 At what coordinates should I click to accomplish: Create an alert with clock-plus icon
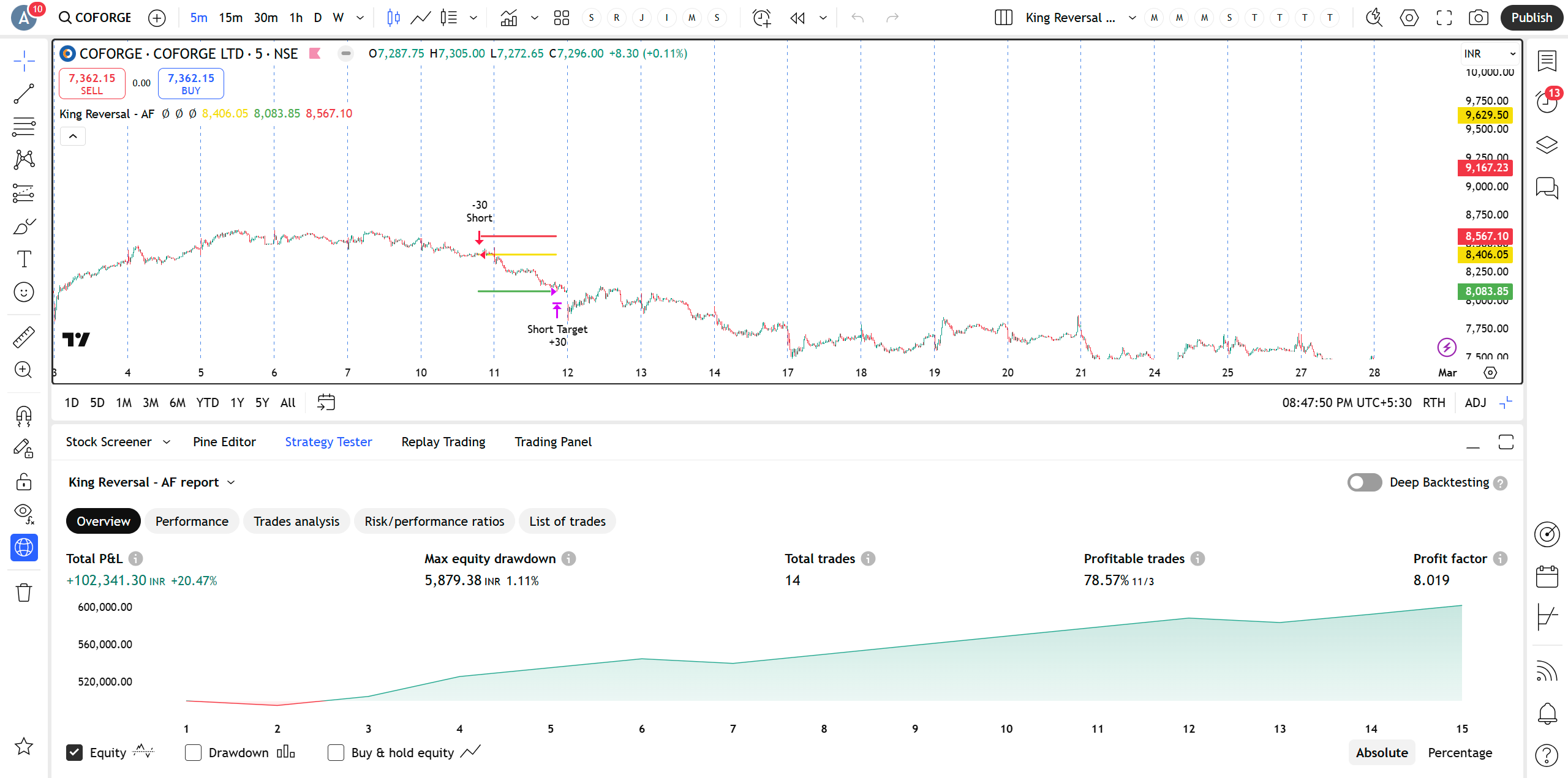point(761,18)
